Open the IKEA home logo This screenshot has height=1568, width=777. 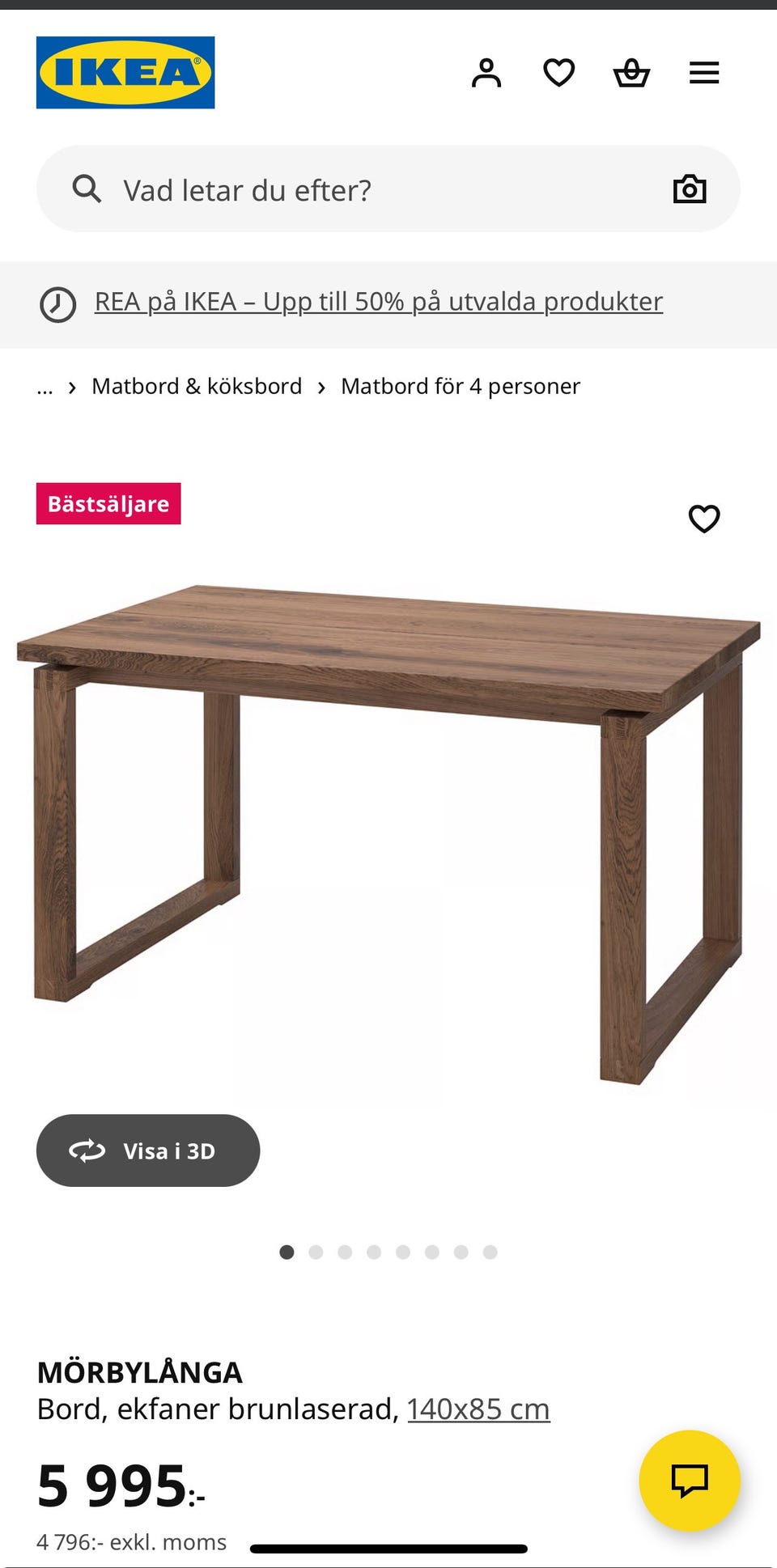125,72
